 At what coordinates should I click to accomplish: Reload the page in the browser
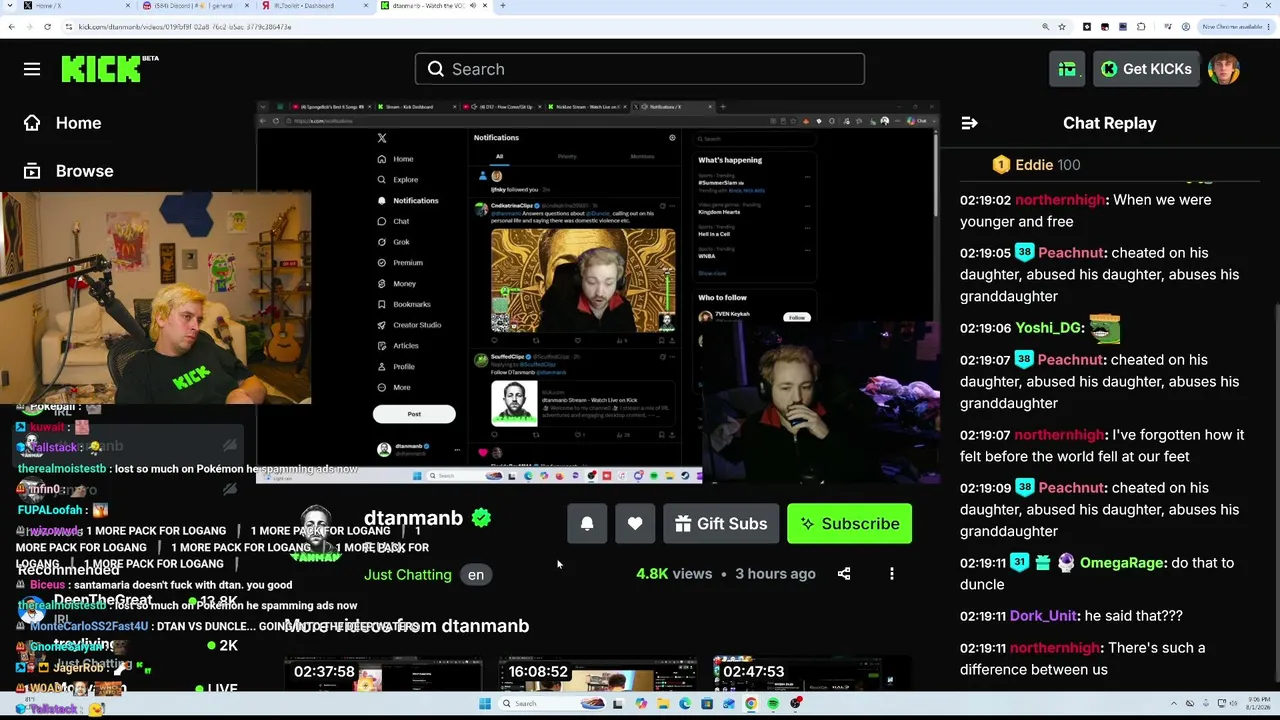click(x=46, y=27)
